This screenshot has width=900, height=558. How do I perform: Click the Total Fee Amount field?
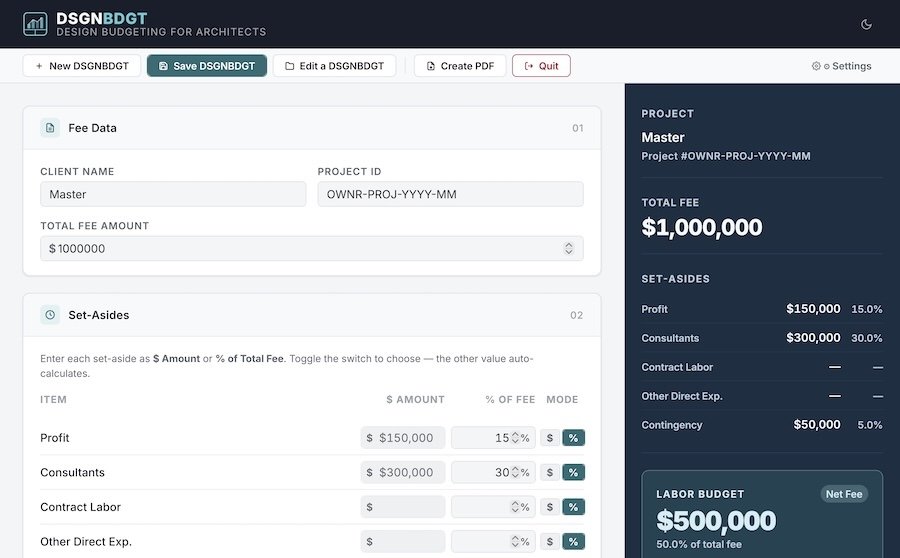[x=312, y=249]
